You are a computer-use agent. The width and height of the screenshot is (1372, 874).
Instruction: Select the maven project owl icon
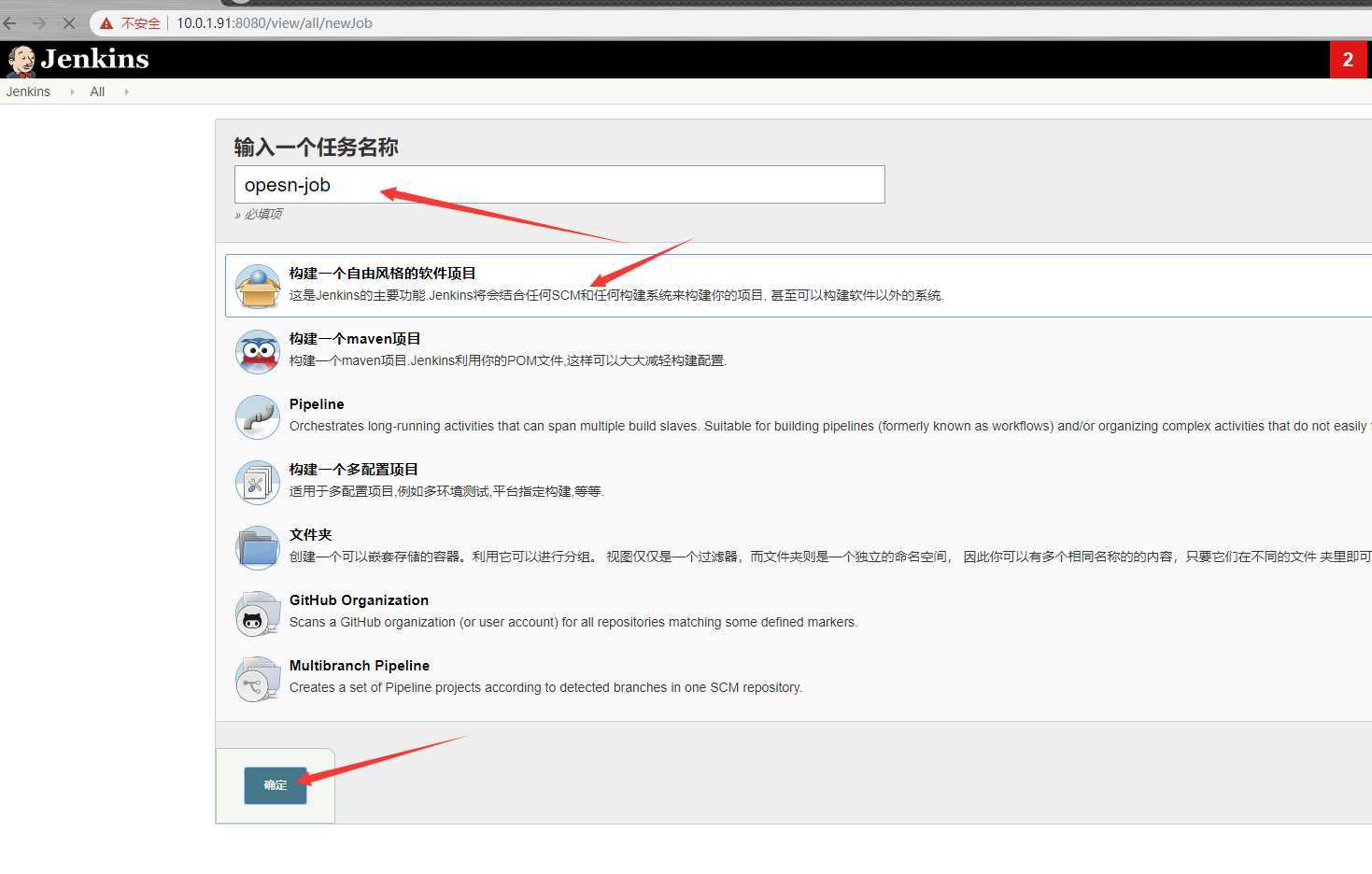258,351
